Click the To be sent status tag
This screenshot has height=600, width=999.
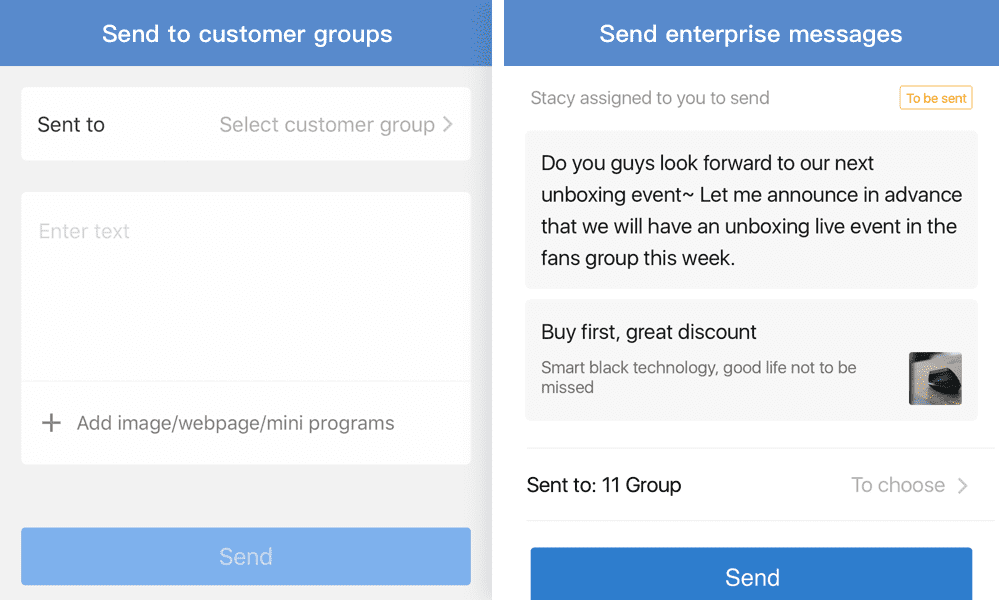[x=936, y=98]
